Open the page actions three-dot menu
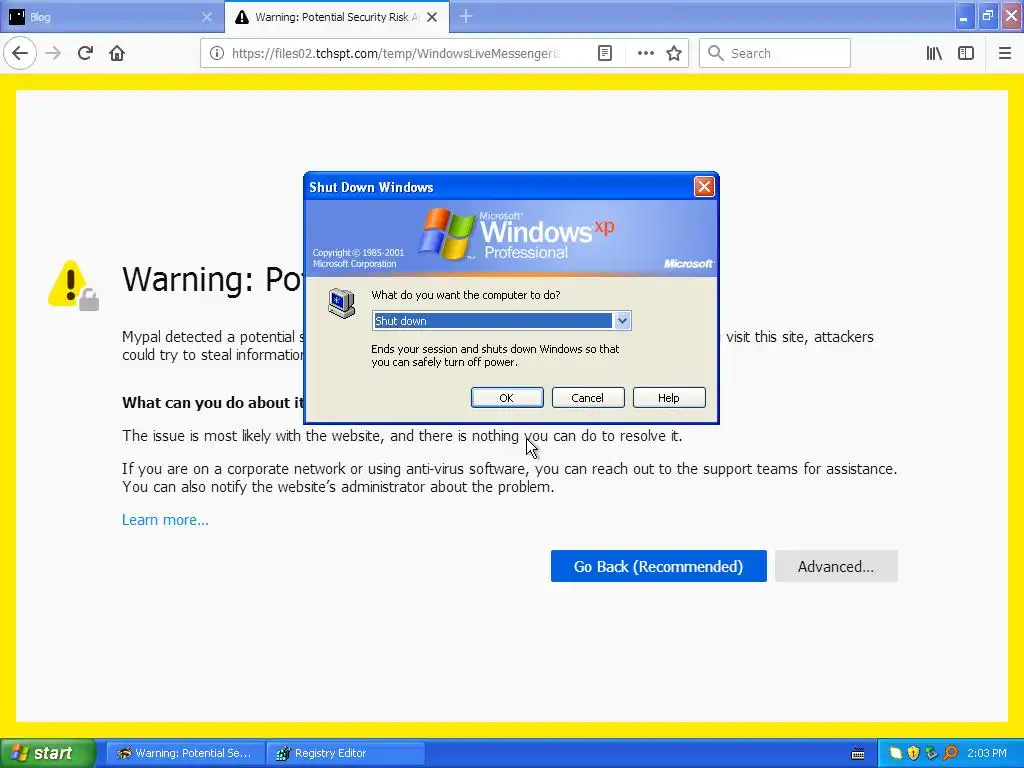Screen dimensions: 1024x768 pos(645,53)
